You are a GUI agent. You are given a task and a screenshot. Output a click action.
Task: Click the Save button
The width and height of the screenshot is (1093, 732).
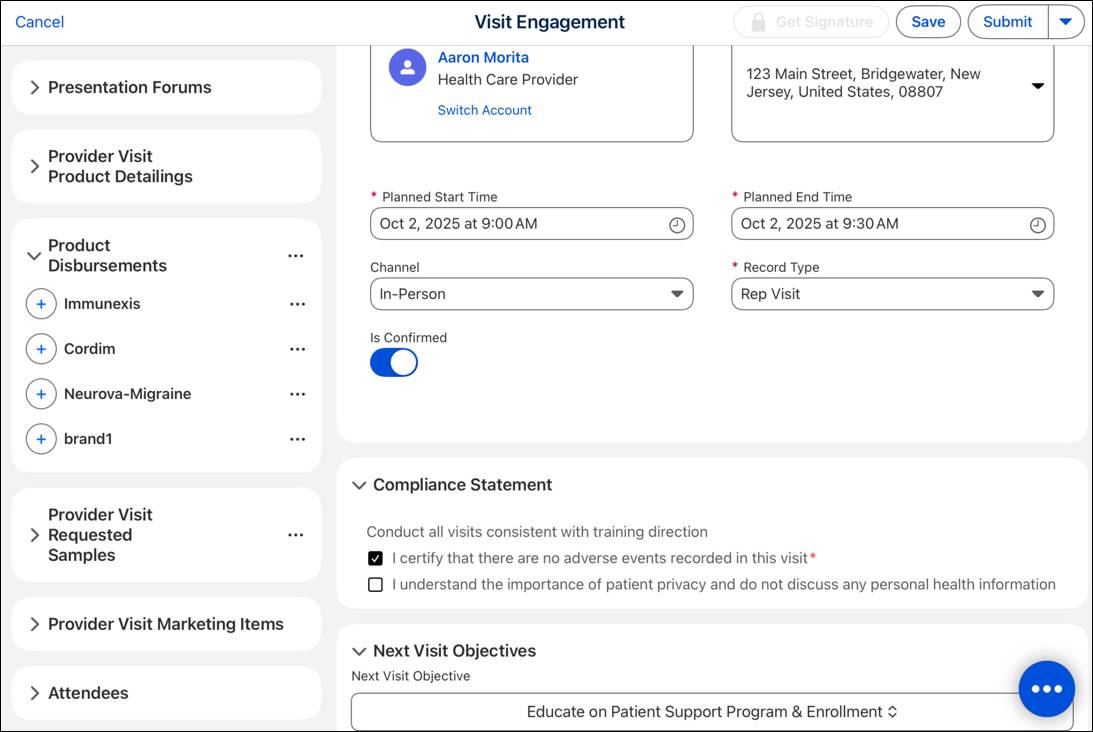[x=928, y=22]
